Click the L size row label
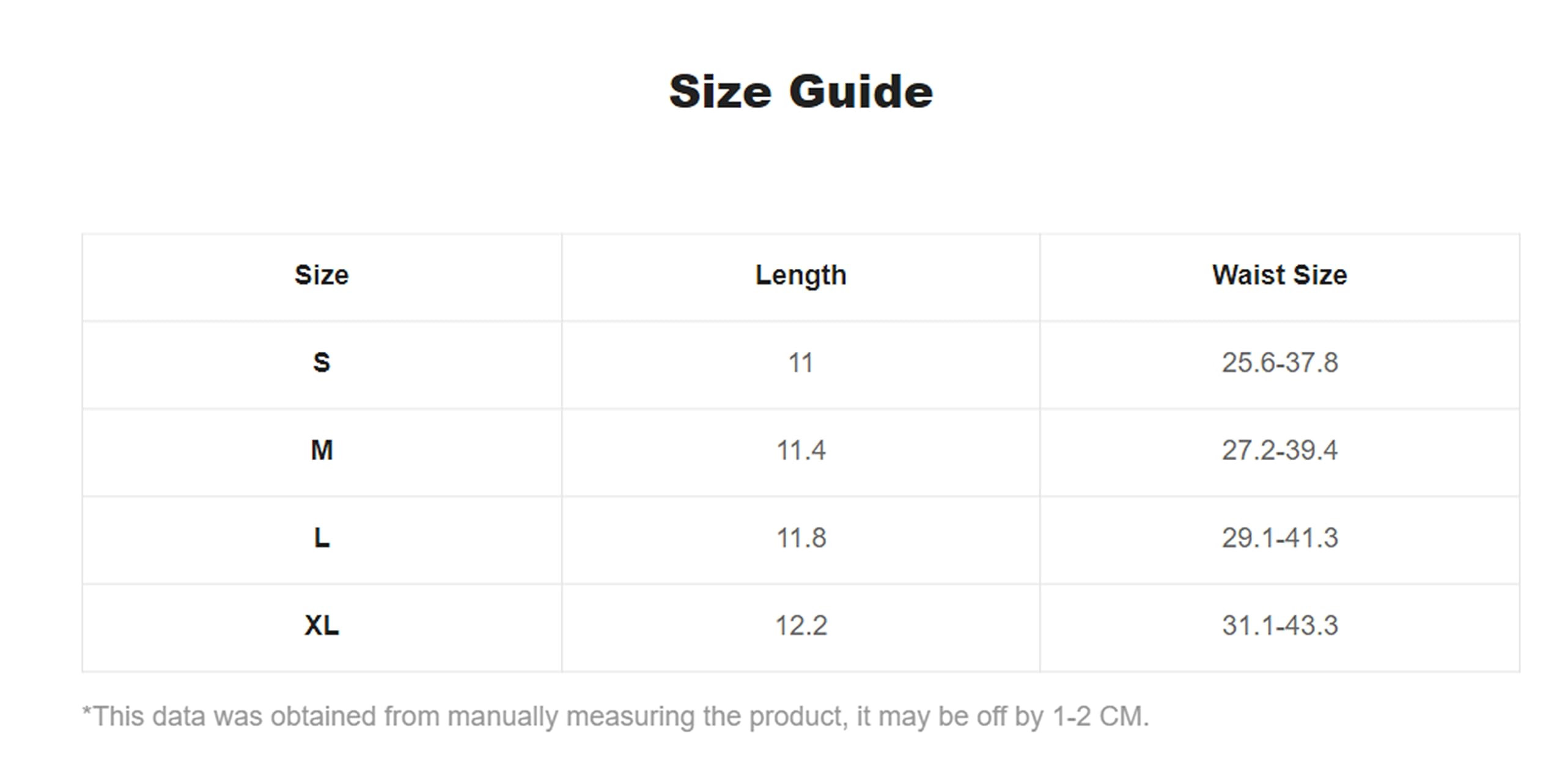This screenshot has height=784, width=1565. tap(322, 538)
